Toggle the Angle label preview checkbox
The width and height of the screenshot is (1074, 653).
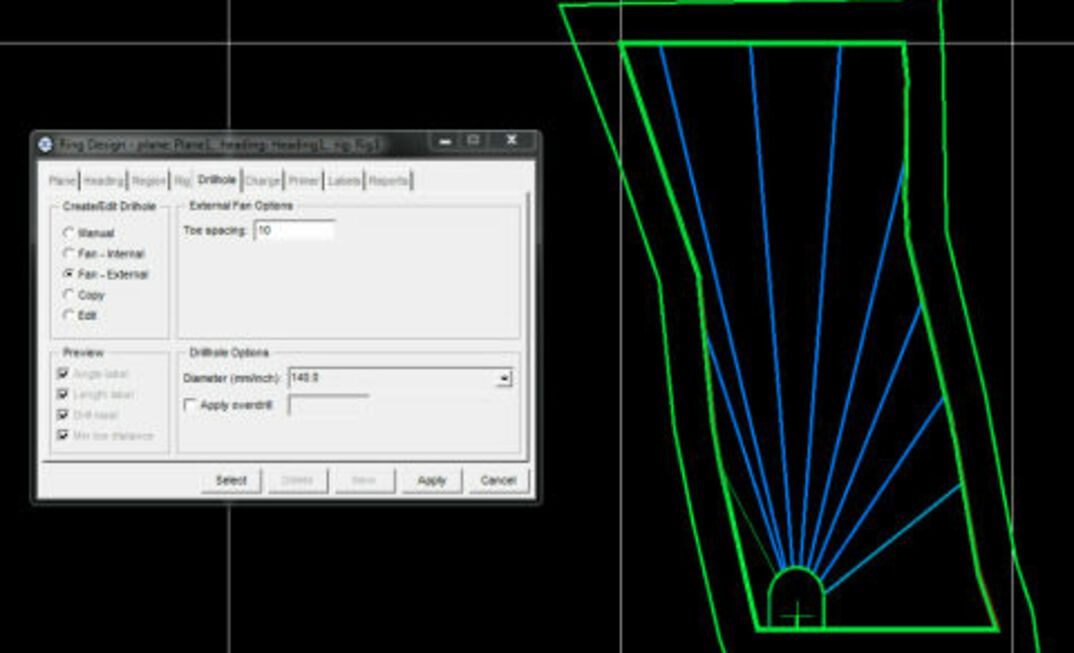pyautogui.click(x=61, y=373)
